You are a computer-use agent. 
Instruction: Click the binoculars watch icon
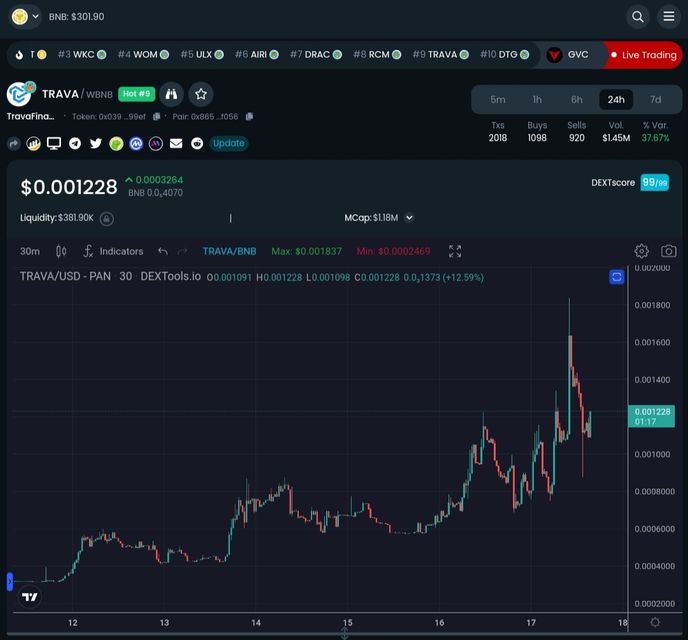[171, 94]
